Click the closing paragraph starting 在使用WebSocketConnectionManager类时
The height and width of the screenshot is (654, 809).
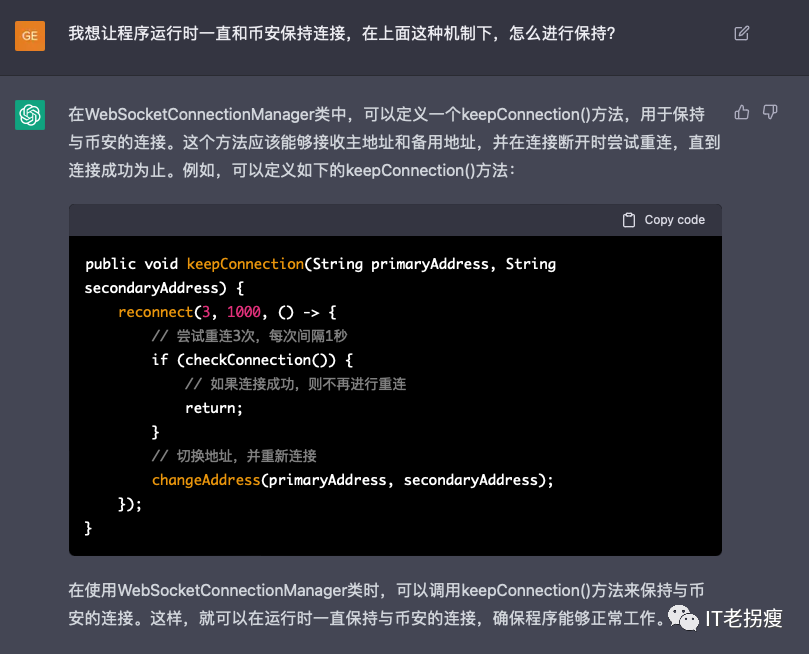(x=386, y=604)
